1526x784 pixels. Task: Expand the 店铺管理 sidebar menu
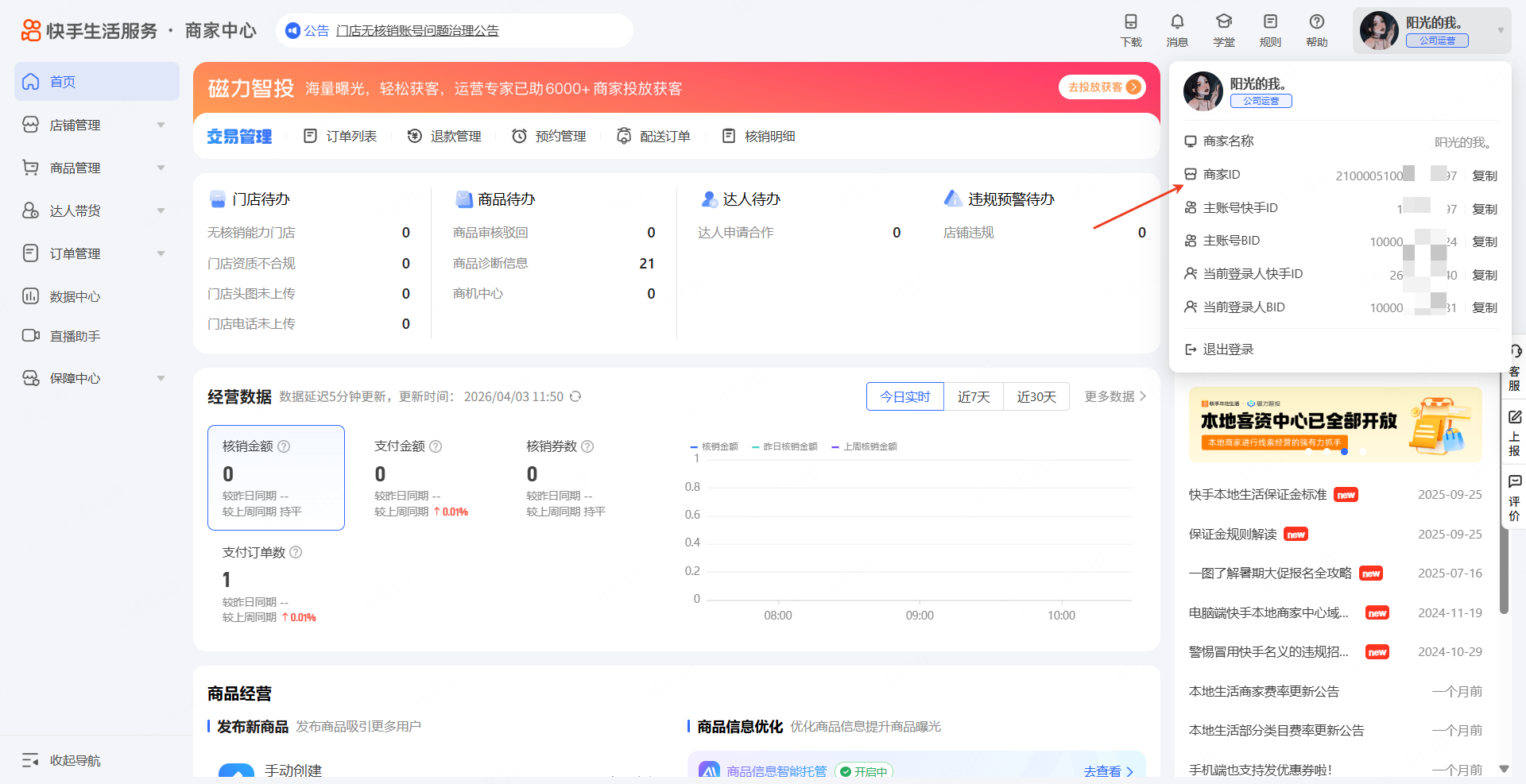(x=161, y=125)
